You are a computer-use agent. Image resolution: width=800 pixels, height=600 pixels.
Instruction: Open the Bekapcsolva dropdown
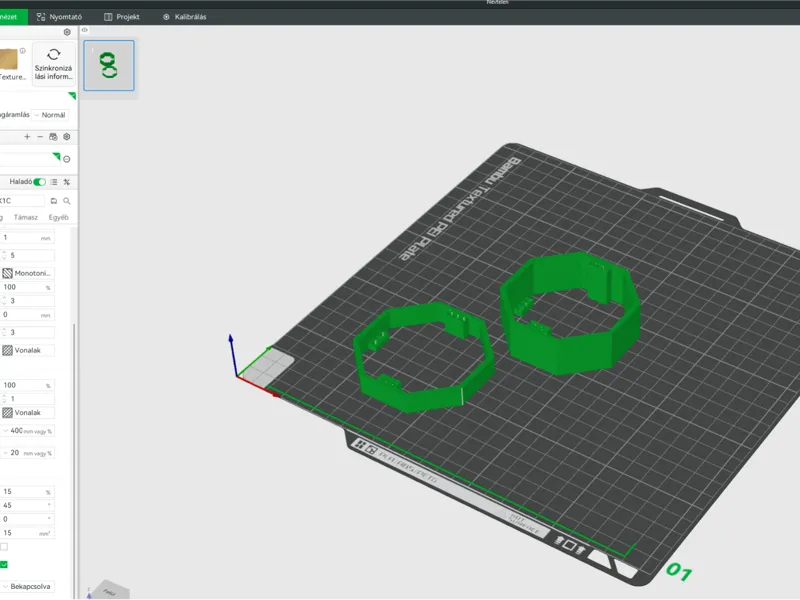click(x=28, y=587)
